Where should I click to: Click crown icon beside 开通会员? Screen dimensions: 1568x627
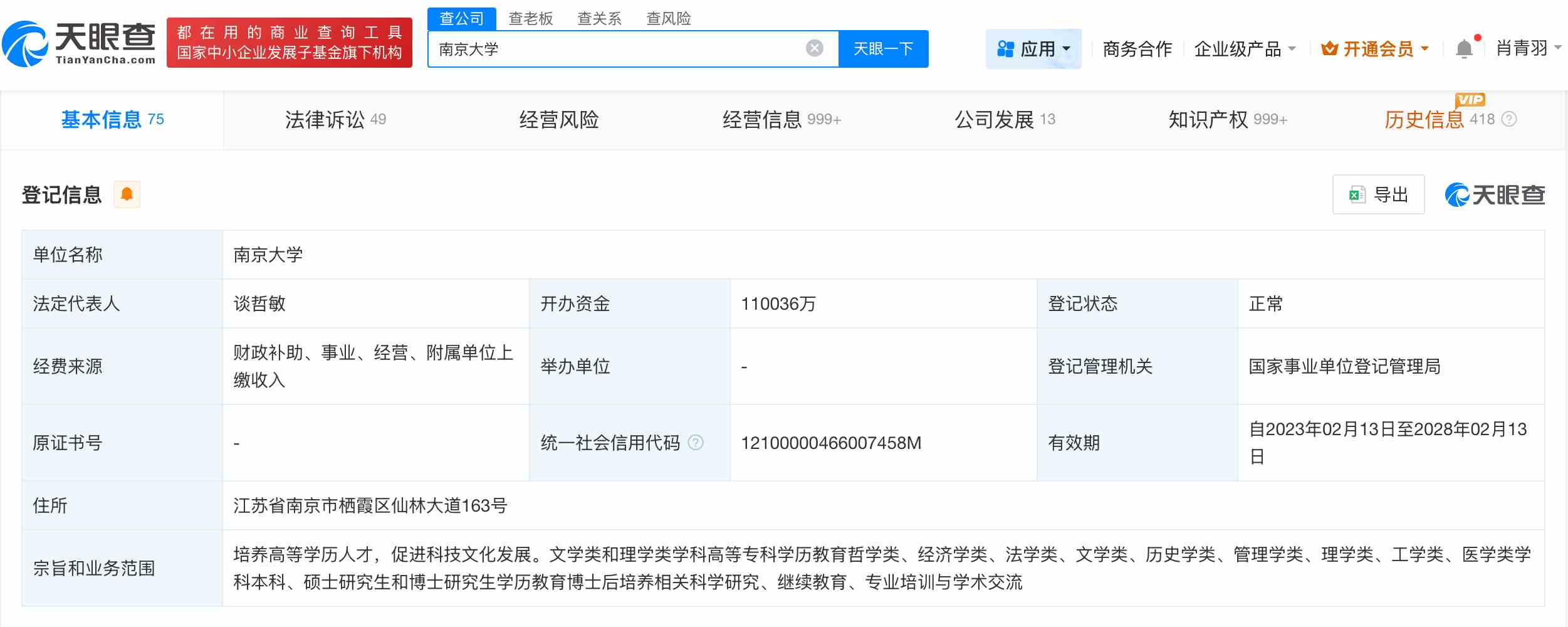1330,49
